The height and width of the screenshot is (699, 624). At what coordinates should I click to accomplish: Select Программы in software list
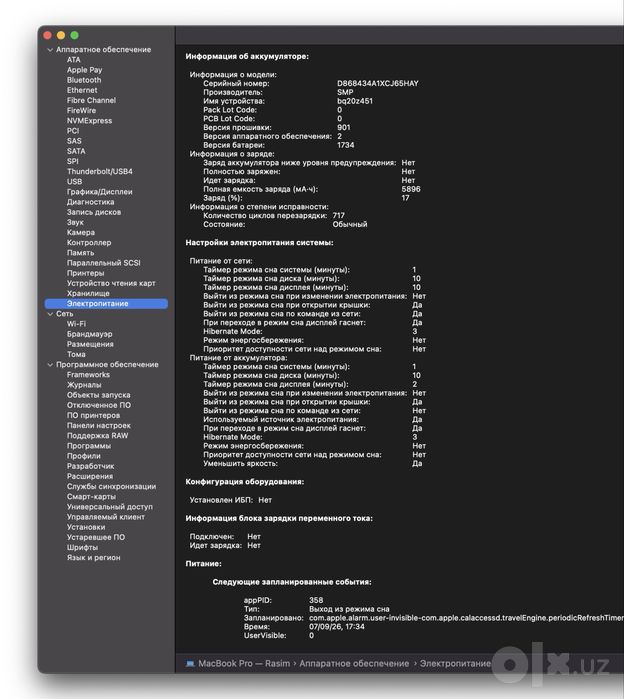coord(89,446)
